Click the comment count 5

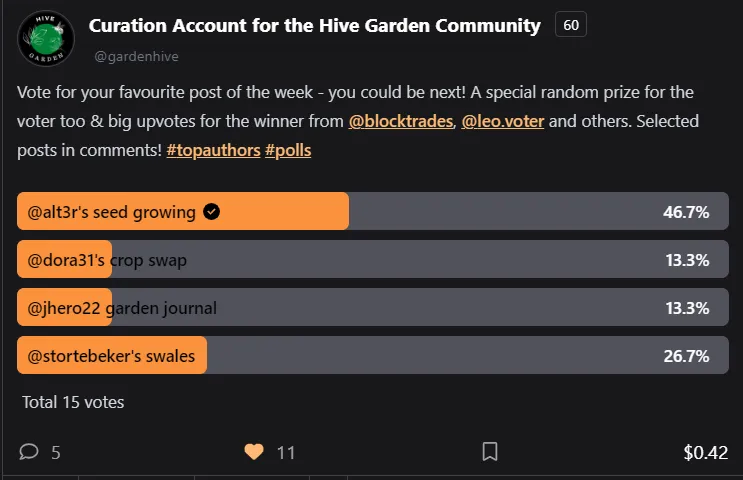[56, 453]
